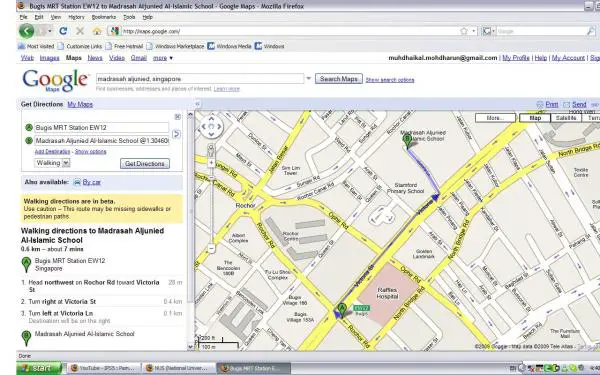Click the Send link

click(579, 104)
